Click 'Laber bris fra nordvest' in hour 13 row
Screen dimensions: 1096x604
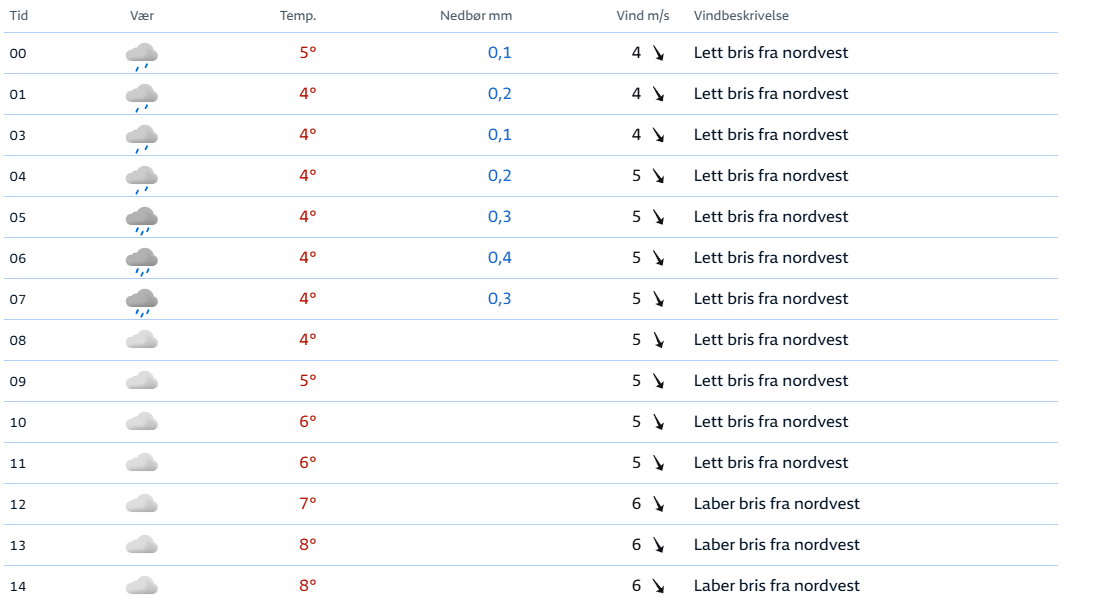point(776,545)
